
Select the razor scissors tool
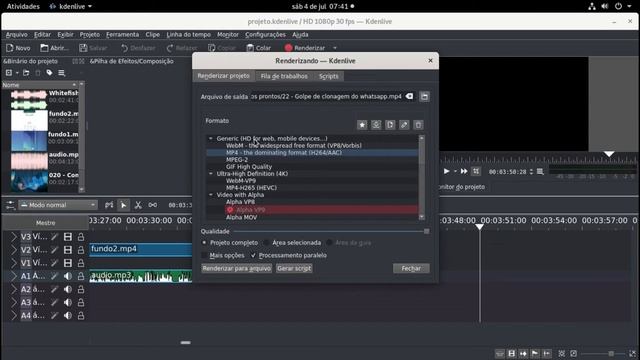pyautogui.click(x=138, y=205)
